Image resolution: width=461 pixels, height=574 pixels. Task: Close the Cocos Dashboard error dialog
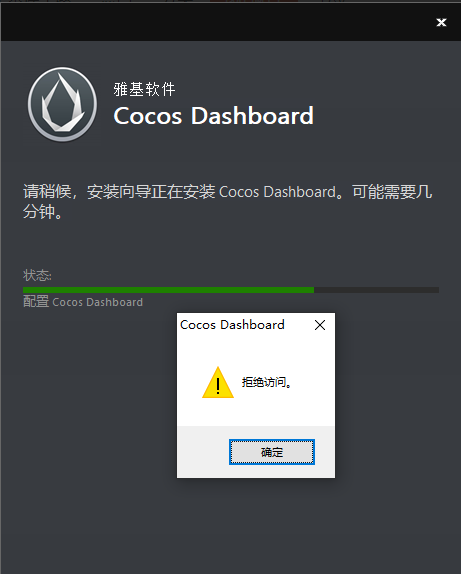(320, 325)
